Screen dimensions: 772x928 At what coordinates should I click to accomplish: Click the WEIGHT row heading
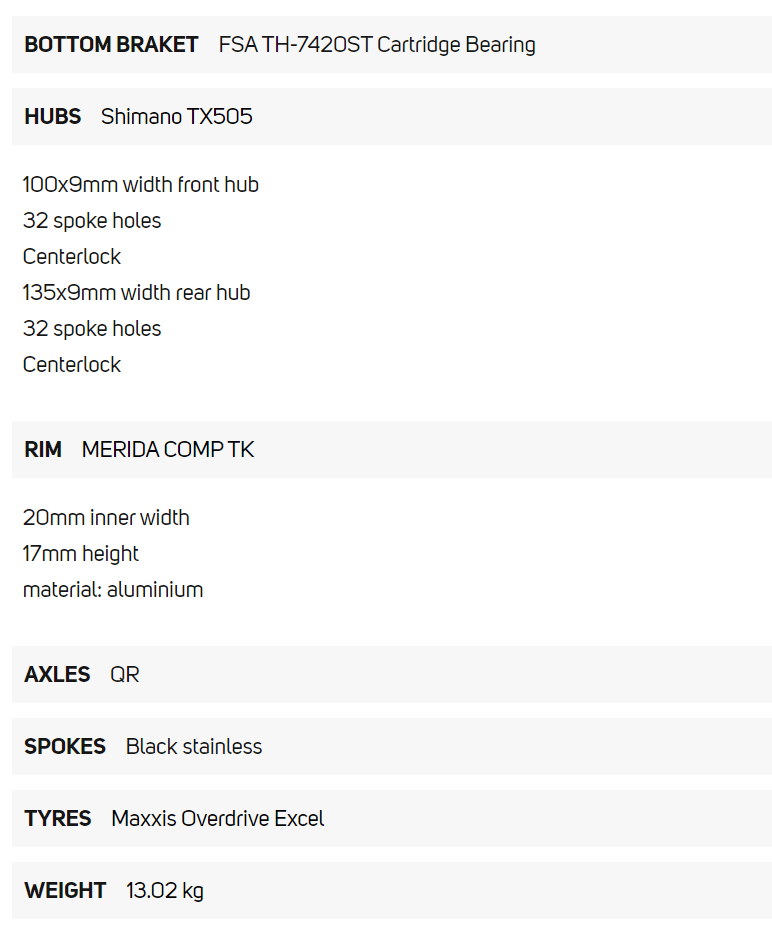tap(65, 891)
